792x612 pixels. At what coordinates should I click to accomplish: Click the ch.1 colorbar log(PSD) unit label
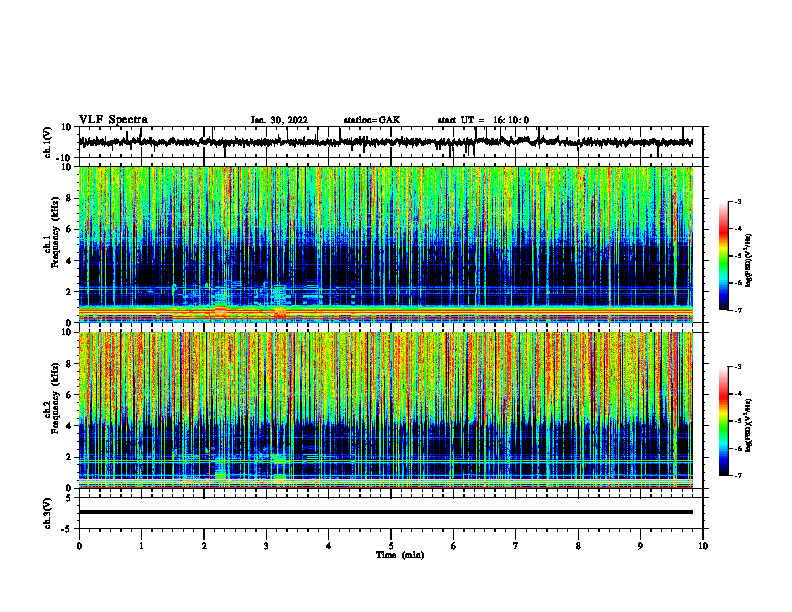749,261
